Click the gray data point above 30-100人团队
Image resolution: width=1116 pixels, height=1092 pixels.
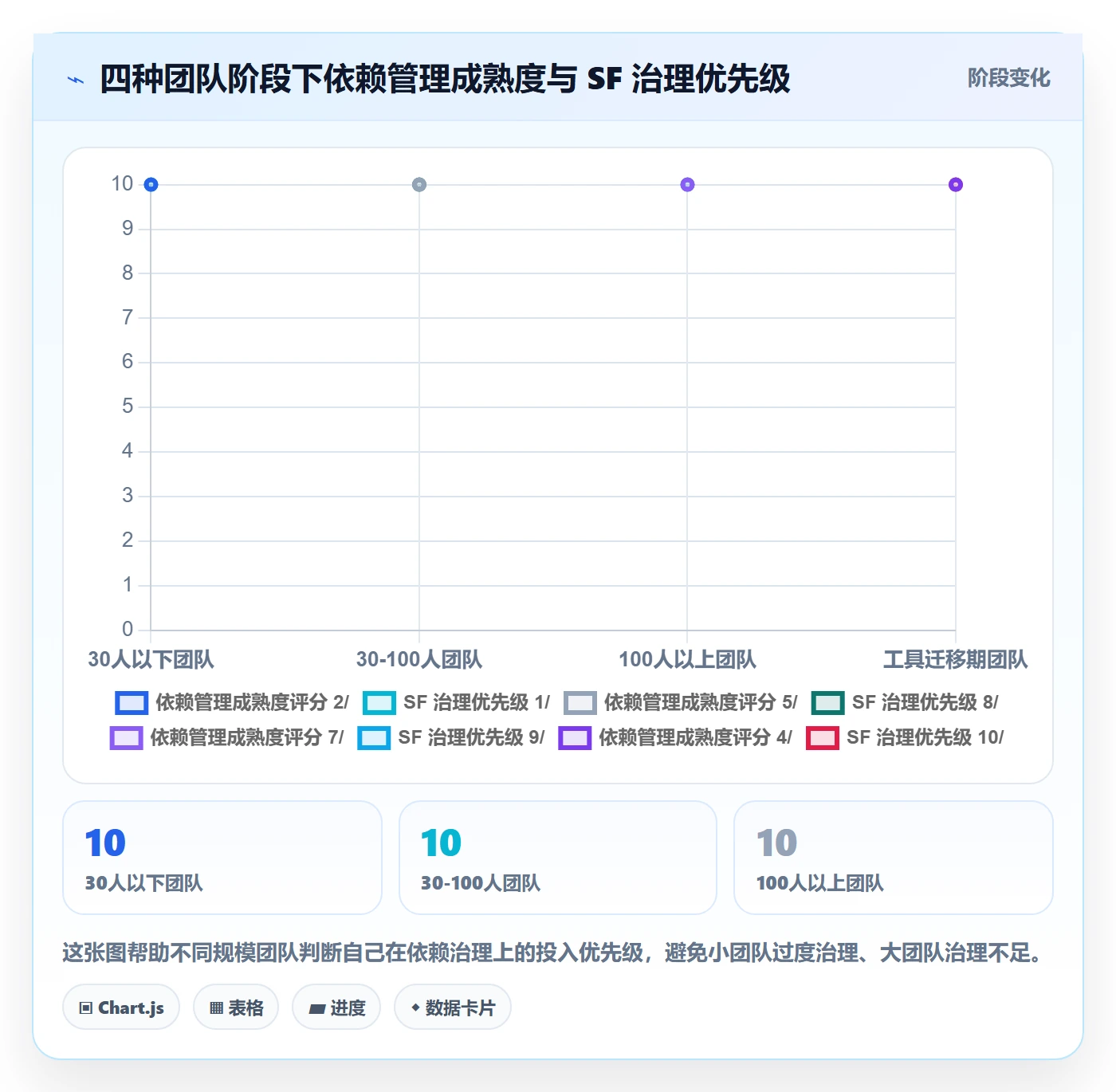(419, 185)
